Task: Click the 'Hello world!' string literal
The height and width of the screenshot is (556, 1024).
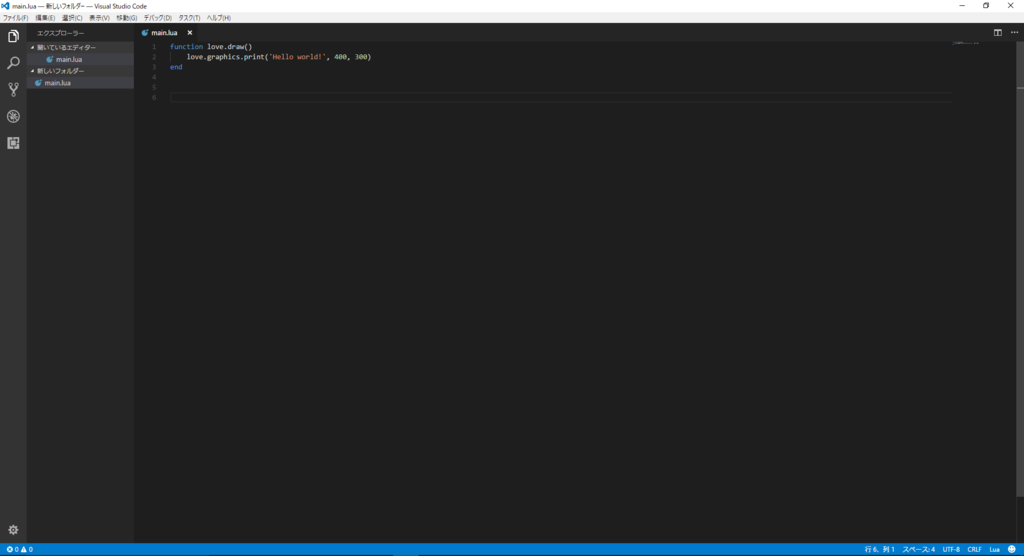Action: point(297,57)
